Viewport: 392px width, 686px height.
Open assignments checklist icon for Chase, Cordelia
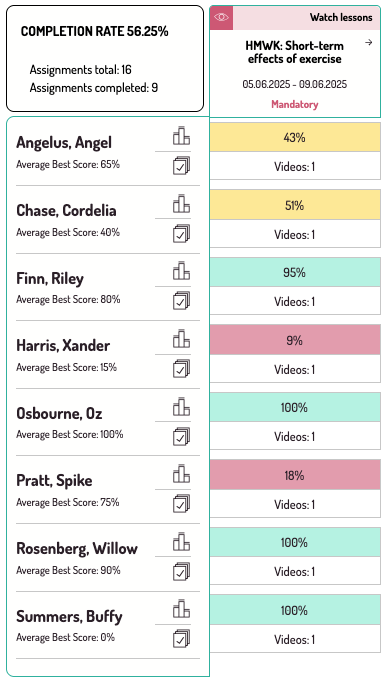[x=181, y=234]
